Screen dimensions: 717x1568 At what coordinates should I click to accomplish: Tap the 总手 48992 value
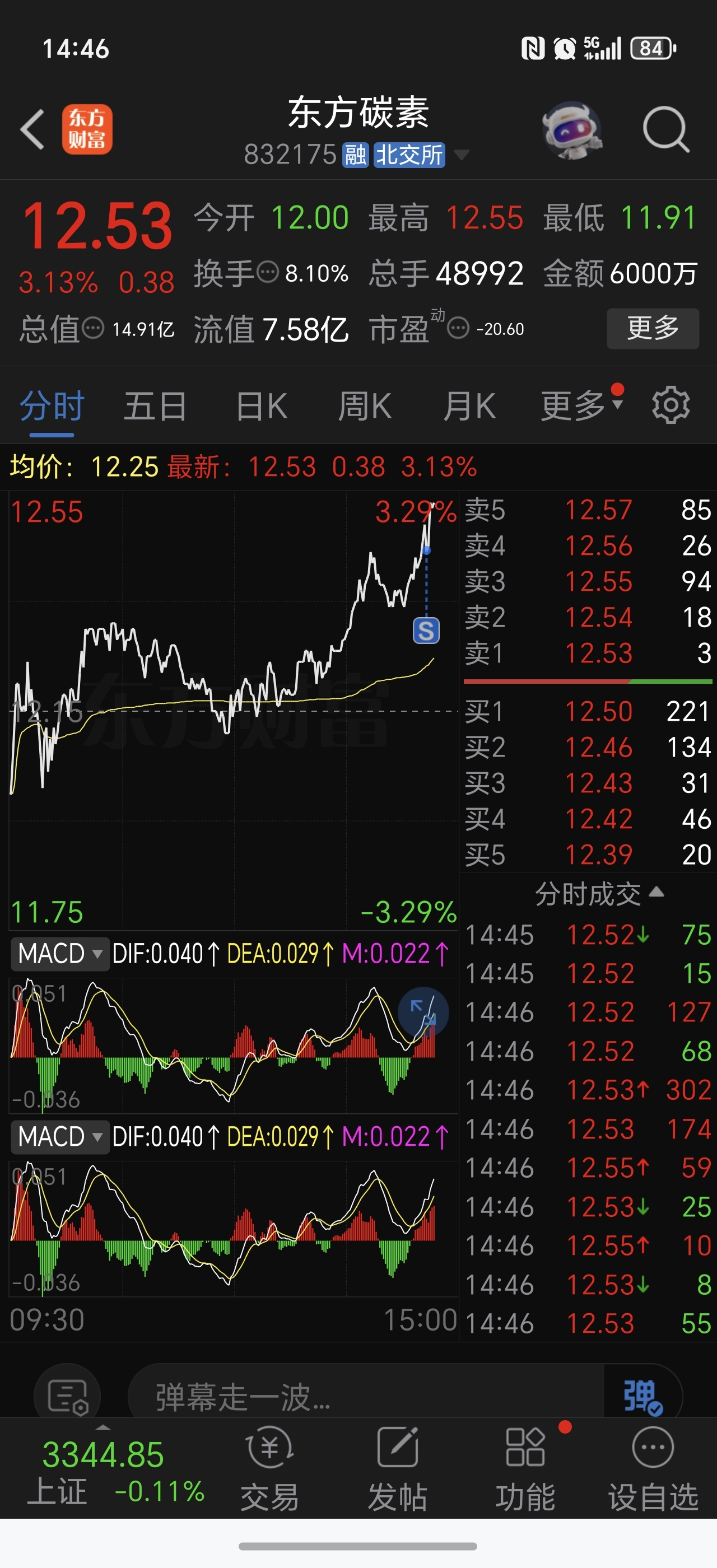[x=479, y=273]
